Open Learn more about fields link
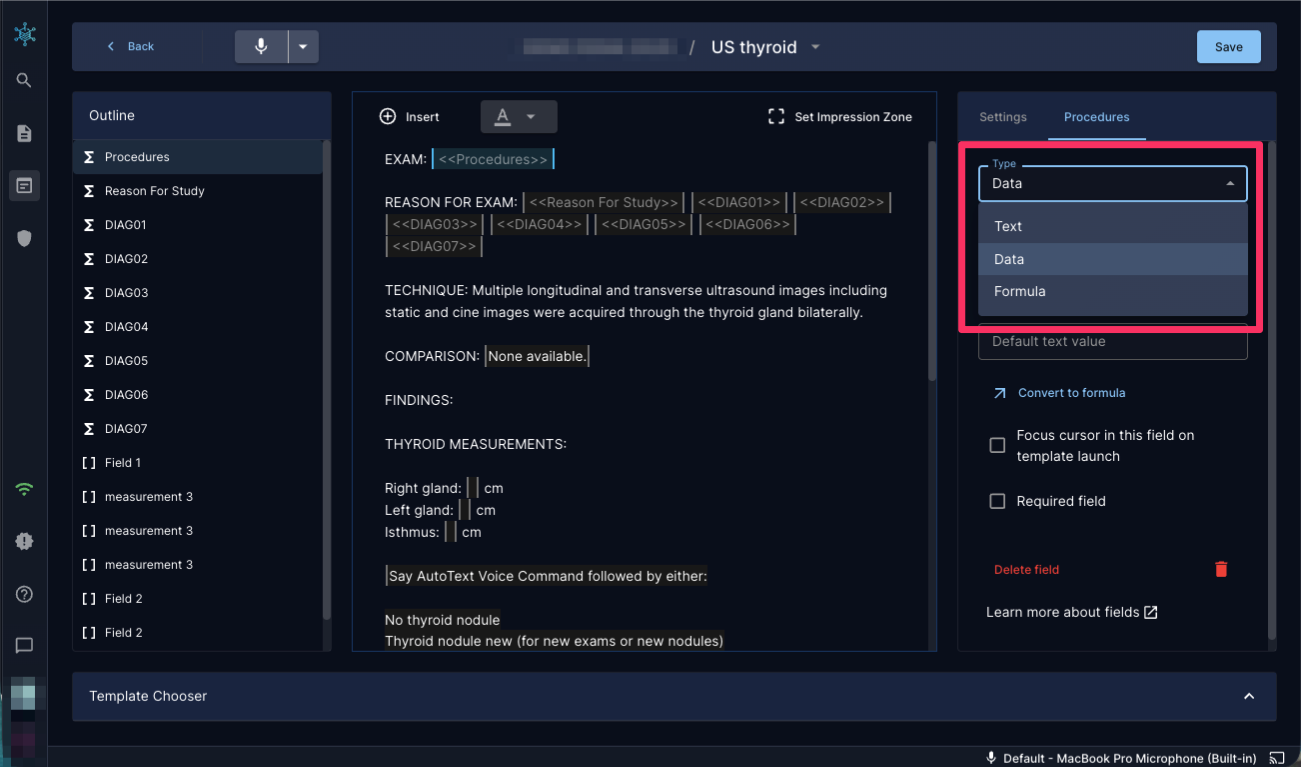Viewport: 1301px width, 767px height. (x=1072, y=612)
